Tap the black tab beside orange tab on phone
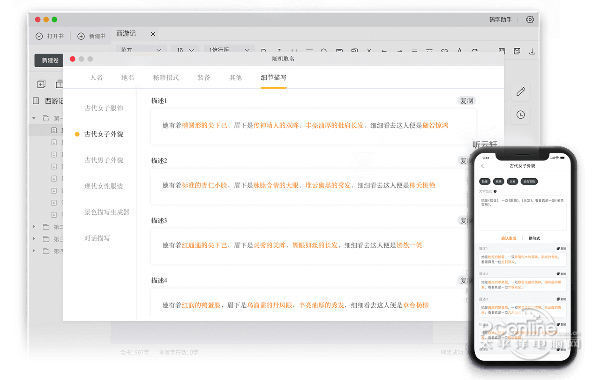 (x=534, y=238)
